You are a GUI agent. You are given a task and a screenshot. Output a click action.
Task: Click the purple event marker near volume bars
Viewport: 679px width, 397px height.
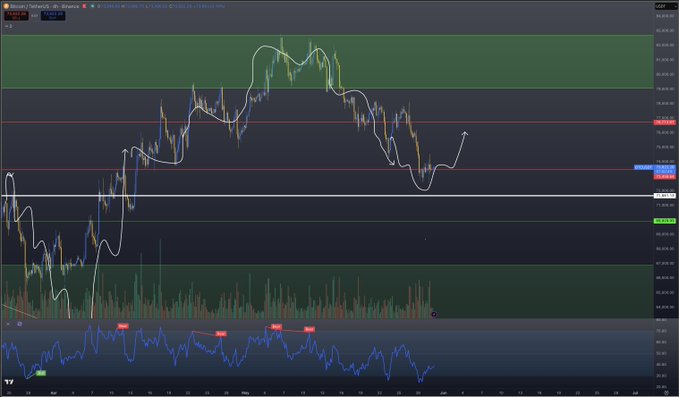434,314
